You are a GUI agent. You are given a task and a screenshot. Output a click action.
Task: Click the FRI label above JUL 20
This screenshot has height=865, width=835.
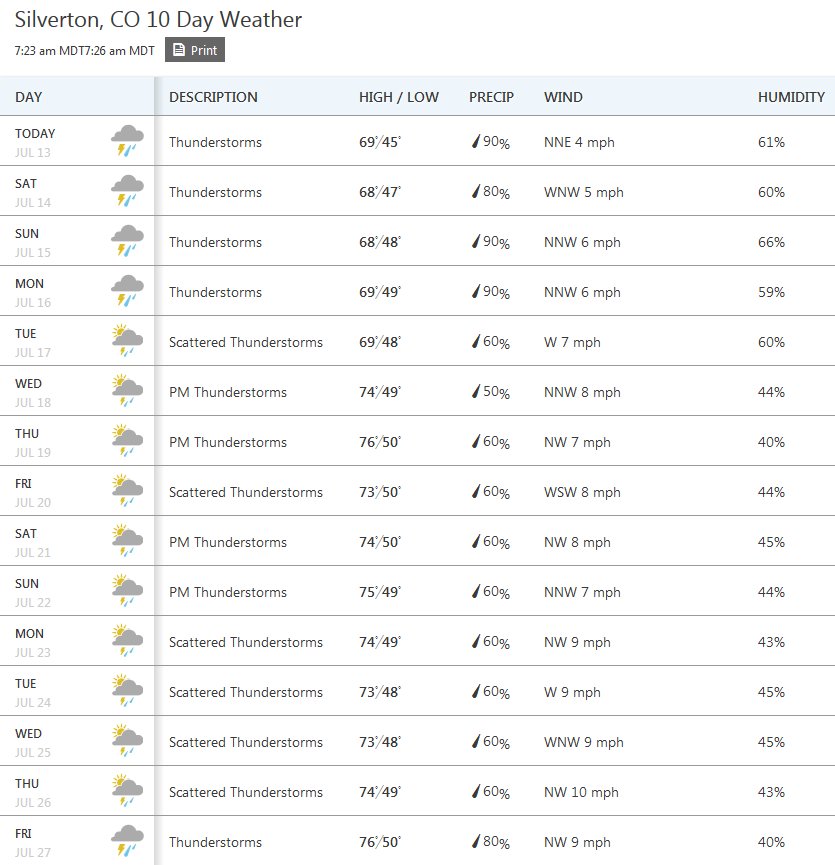point(23,484)
